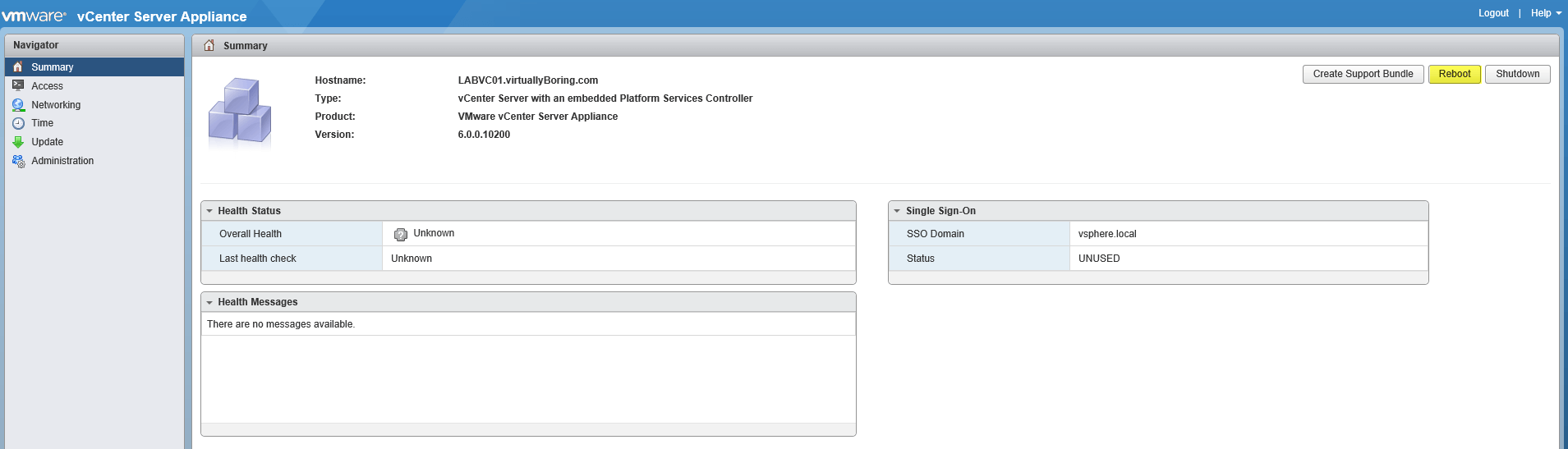Click the UNUSED status value
Image resolution: width=1568 pixels, height=449 pixels.
pyautogui.click(x=1099, y=259)
